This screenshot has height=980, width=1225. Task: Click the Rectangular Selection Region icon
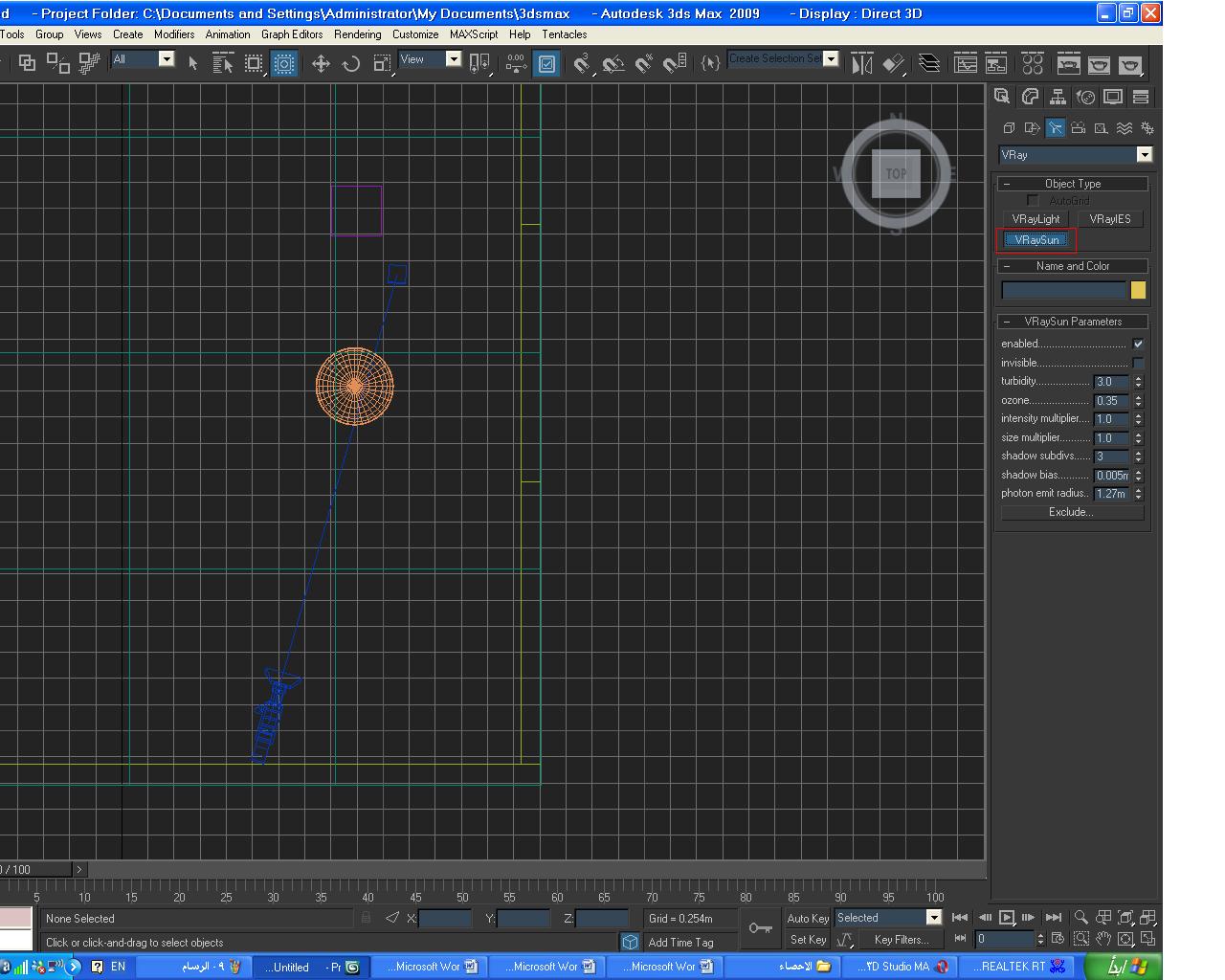[254, 64]
